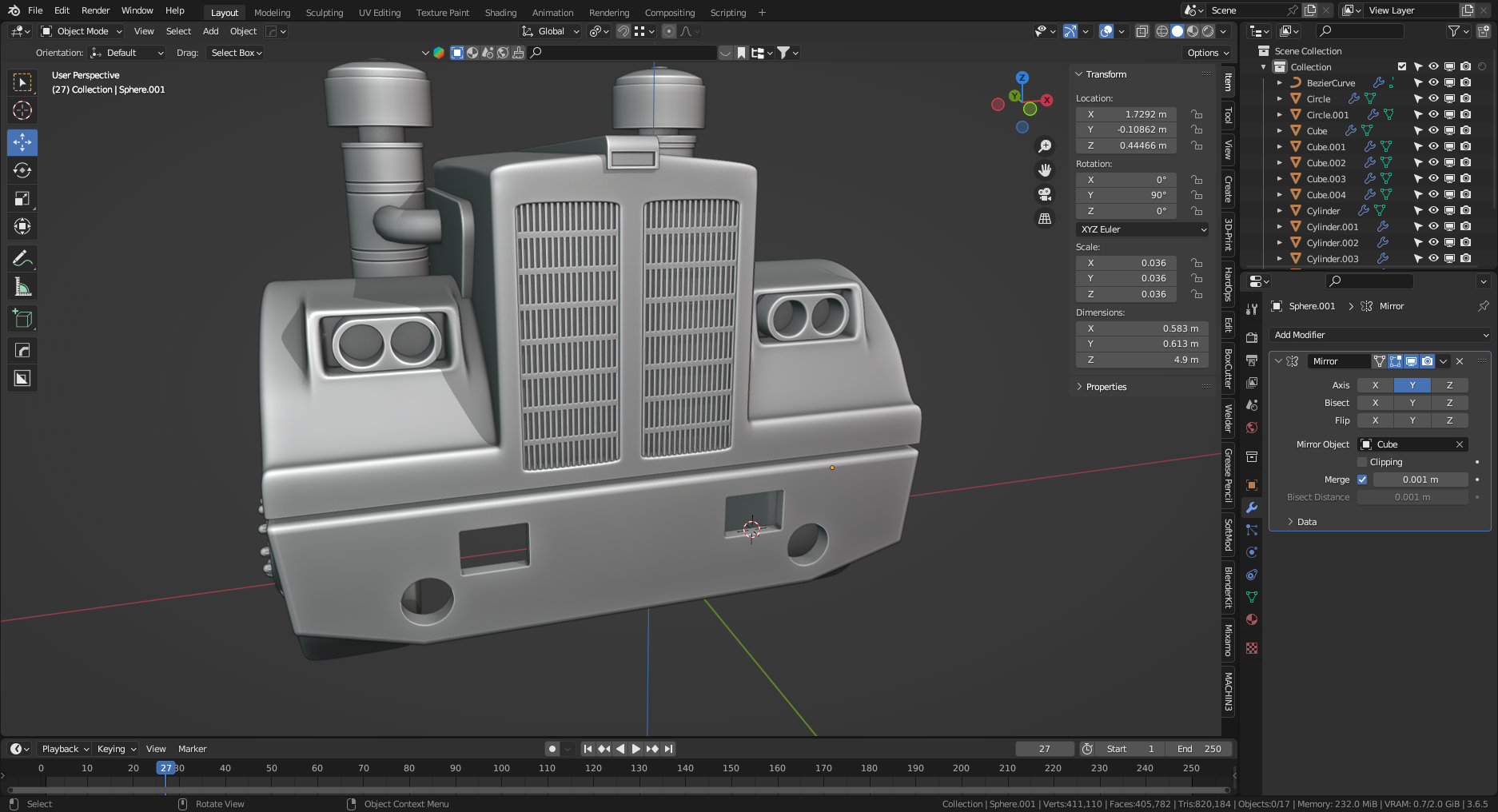The image size is (1498, 812).
Task: Open the Material properties tab icon
Action: pos(1252,619)
